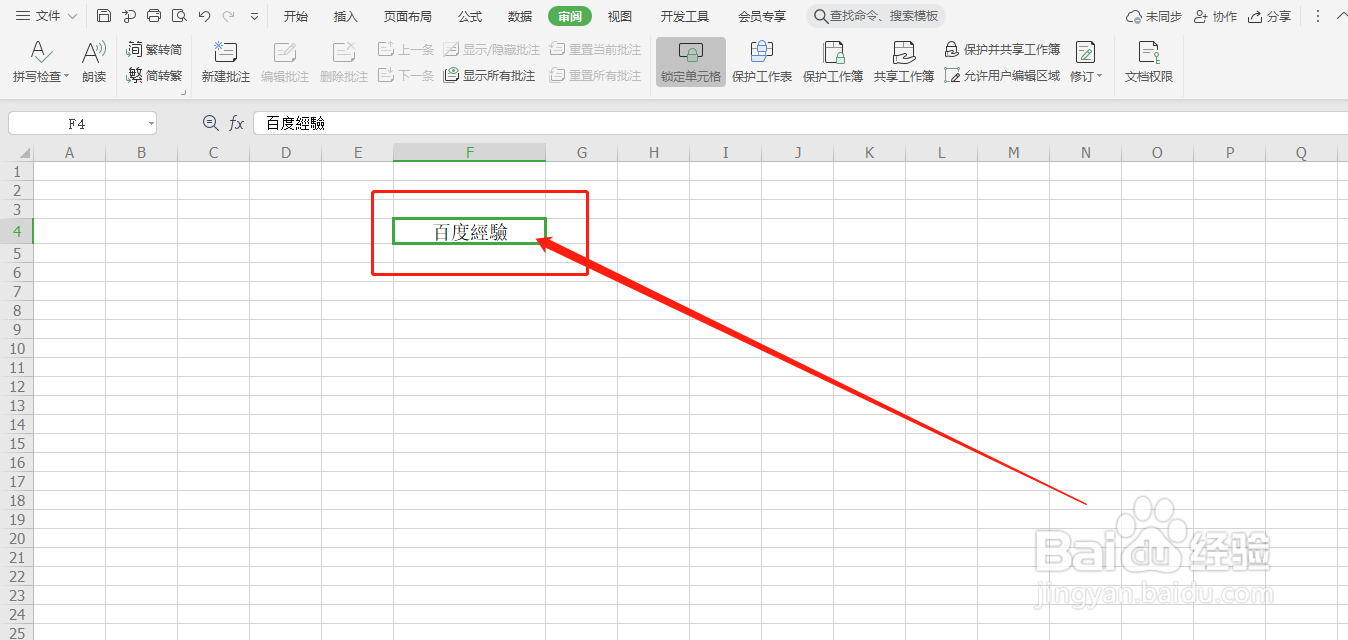This screenshot has height=640, width=1348.
Task: Click 共享工作簿 share workbook icon
Action: [x=904, y=62]
